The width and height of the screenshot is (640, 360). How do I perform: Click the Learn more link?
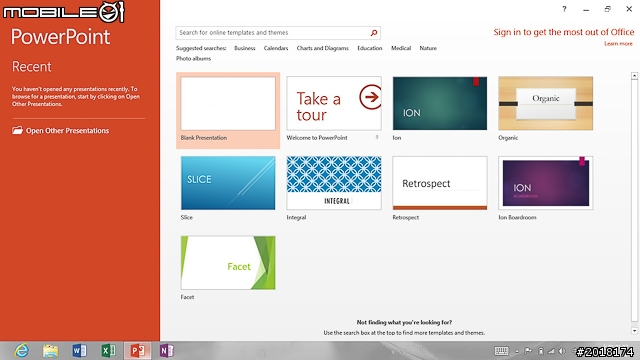point(618,44)
